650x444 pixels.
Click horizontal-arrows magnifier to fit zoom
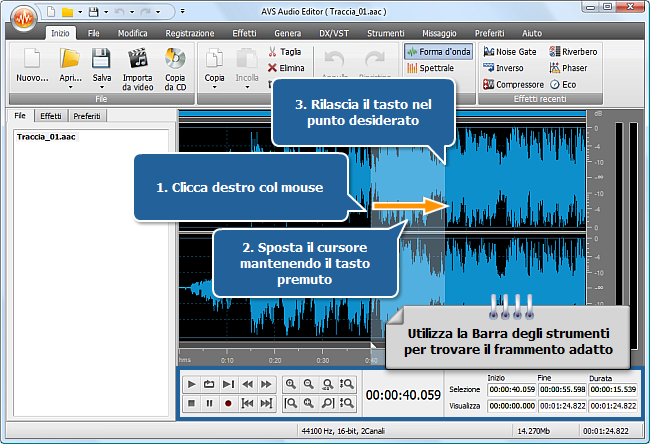(x=328, y=384)
